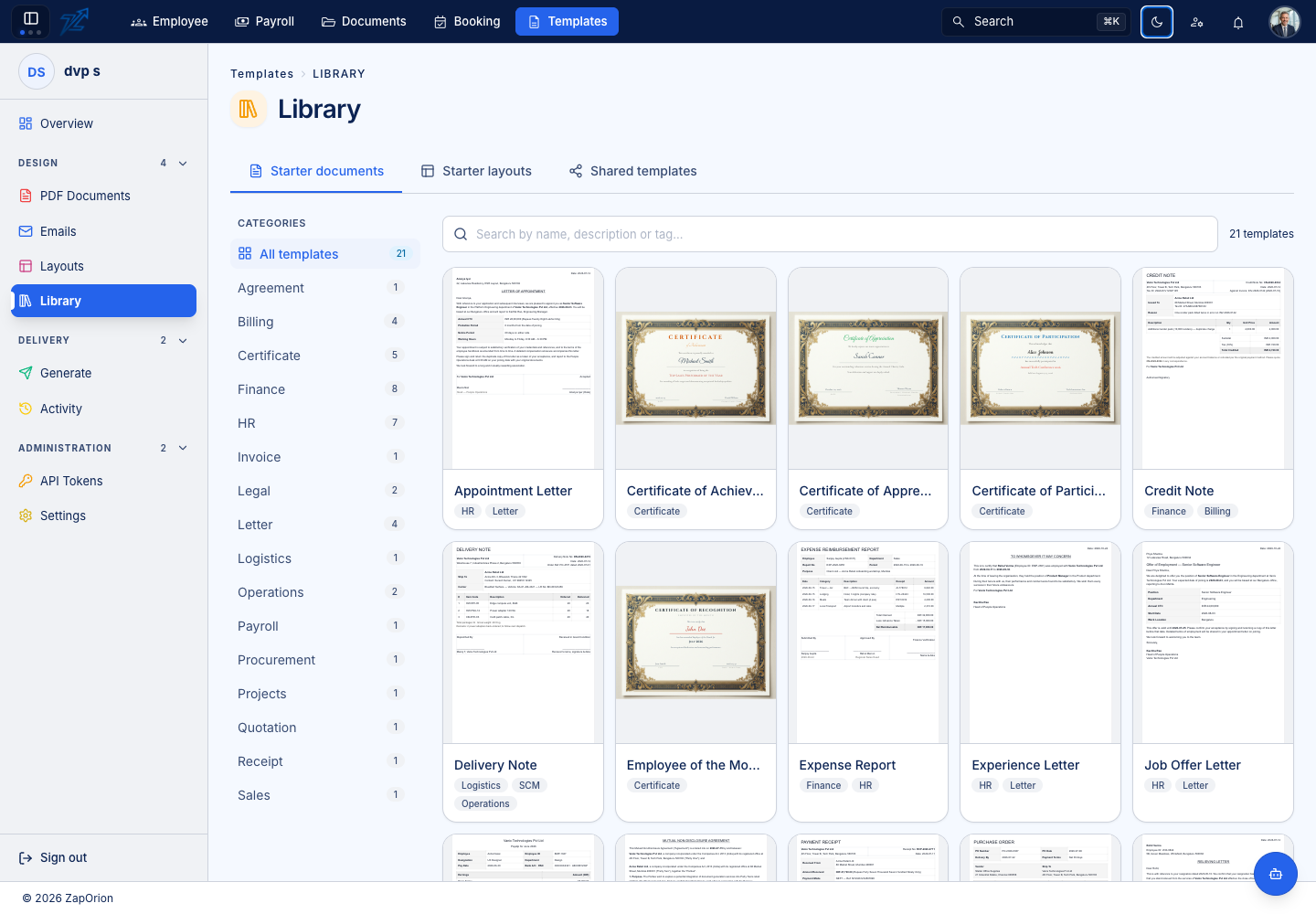Screen dimensions: 1316x914
Task: Open Emails in sidebar
Action: click(103, 231)
